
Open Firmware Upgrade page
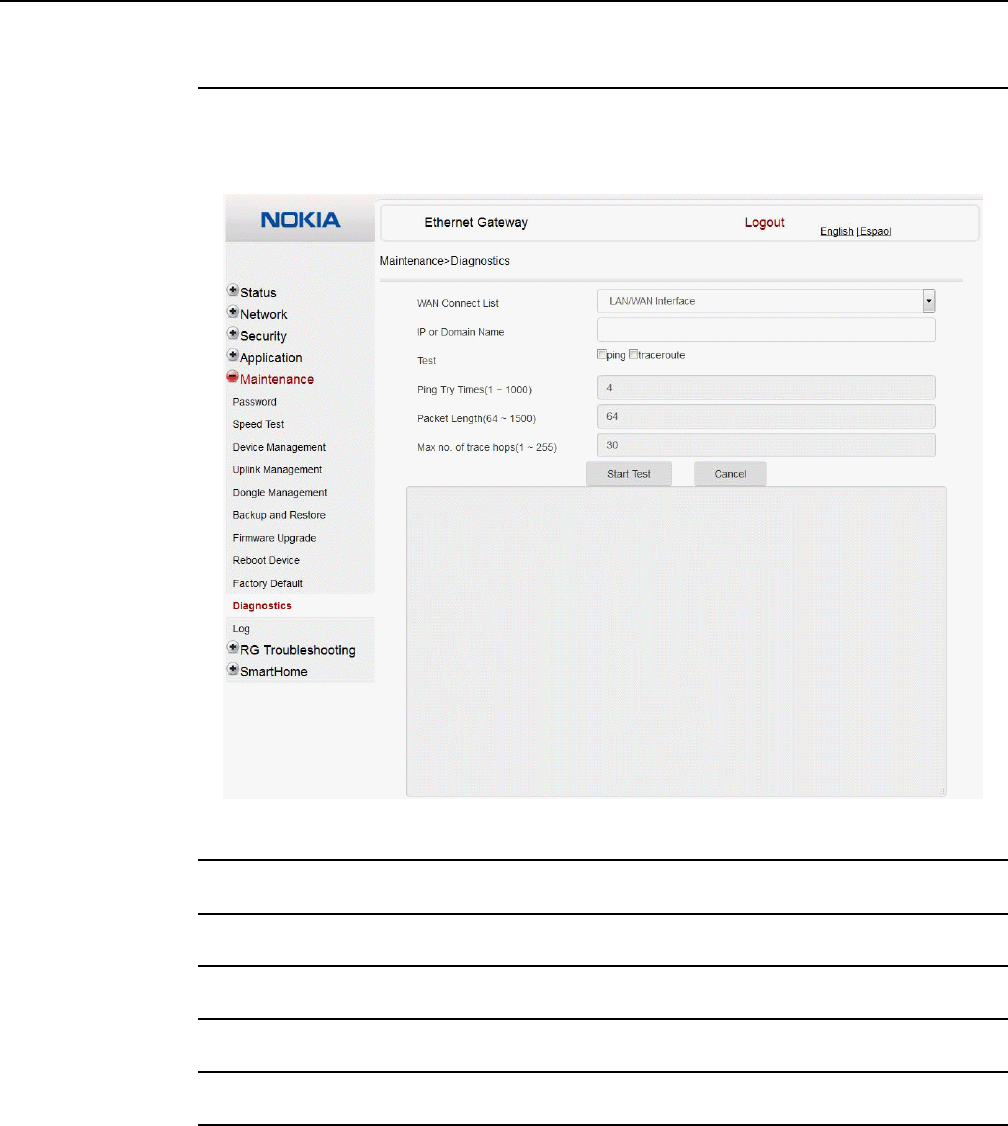pyautogui.click(x=274, y=538)
